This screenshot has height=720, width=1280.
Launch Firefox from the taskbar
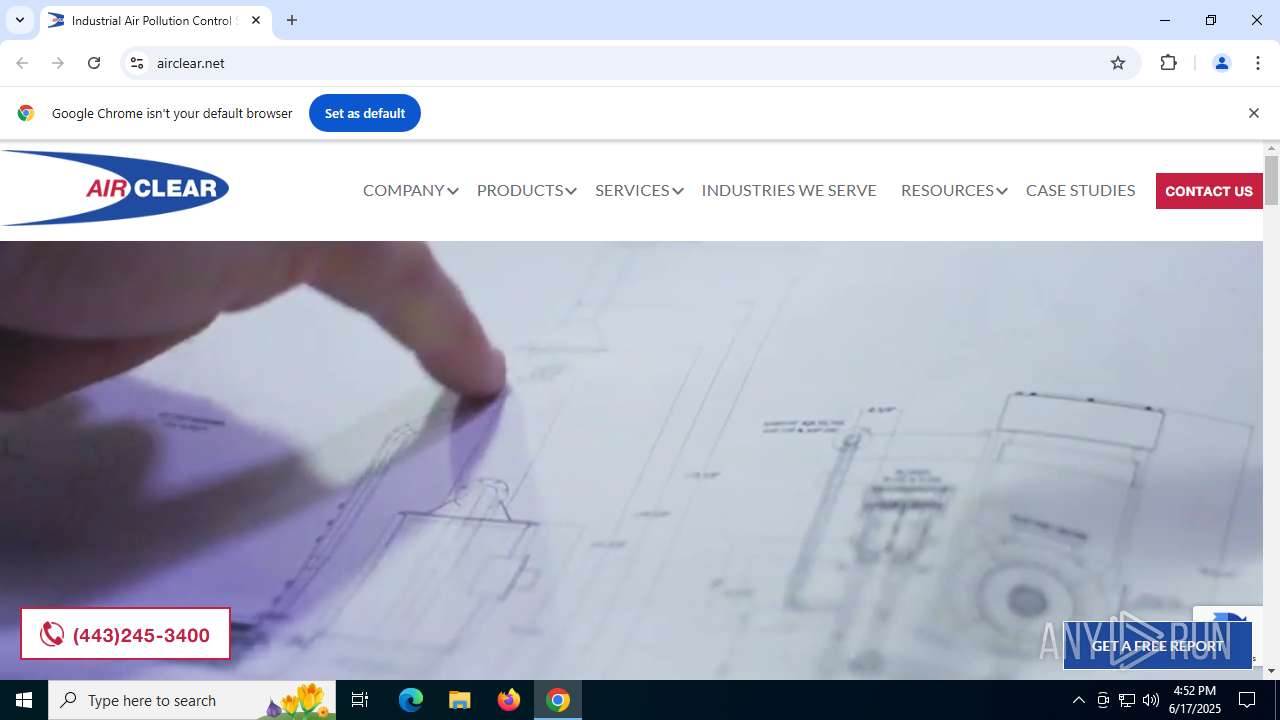click(x=509, y=700)
